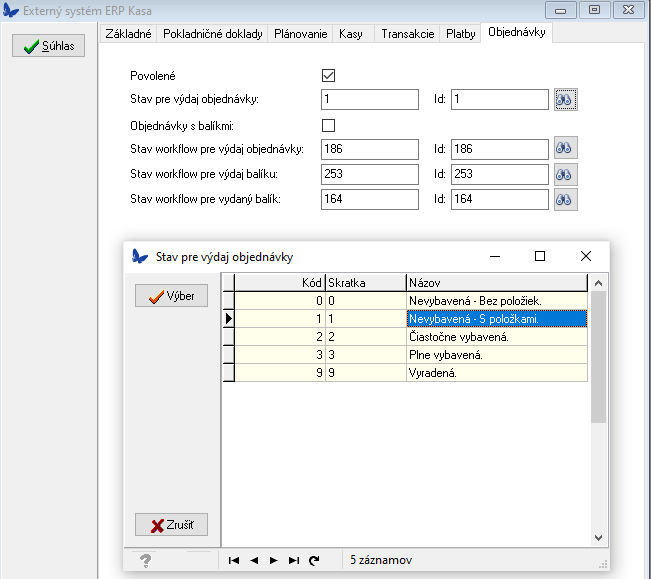Click the Stav workflow pre výdaj balíka field
The image size is (651, 579).
click(x=370, y=174)
